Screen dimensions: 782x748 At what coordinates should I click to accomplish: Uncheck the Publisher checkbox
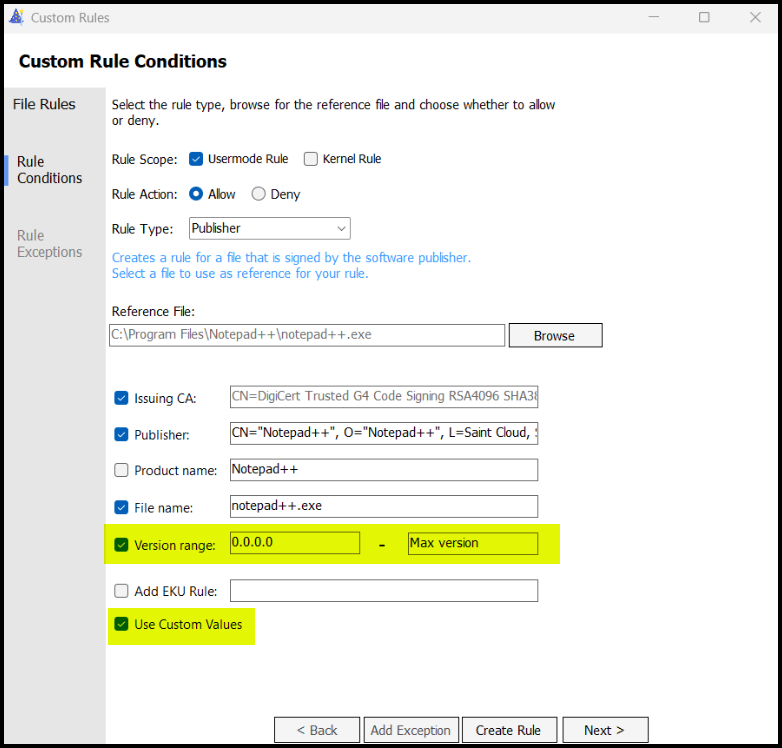tap(121, 434)
